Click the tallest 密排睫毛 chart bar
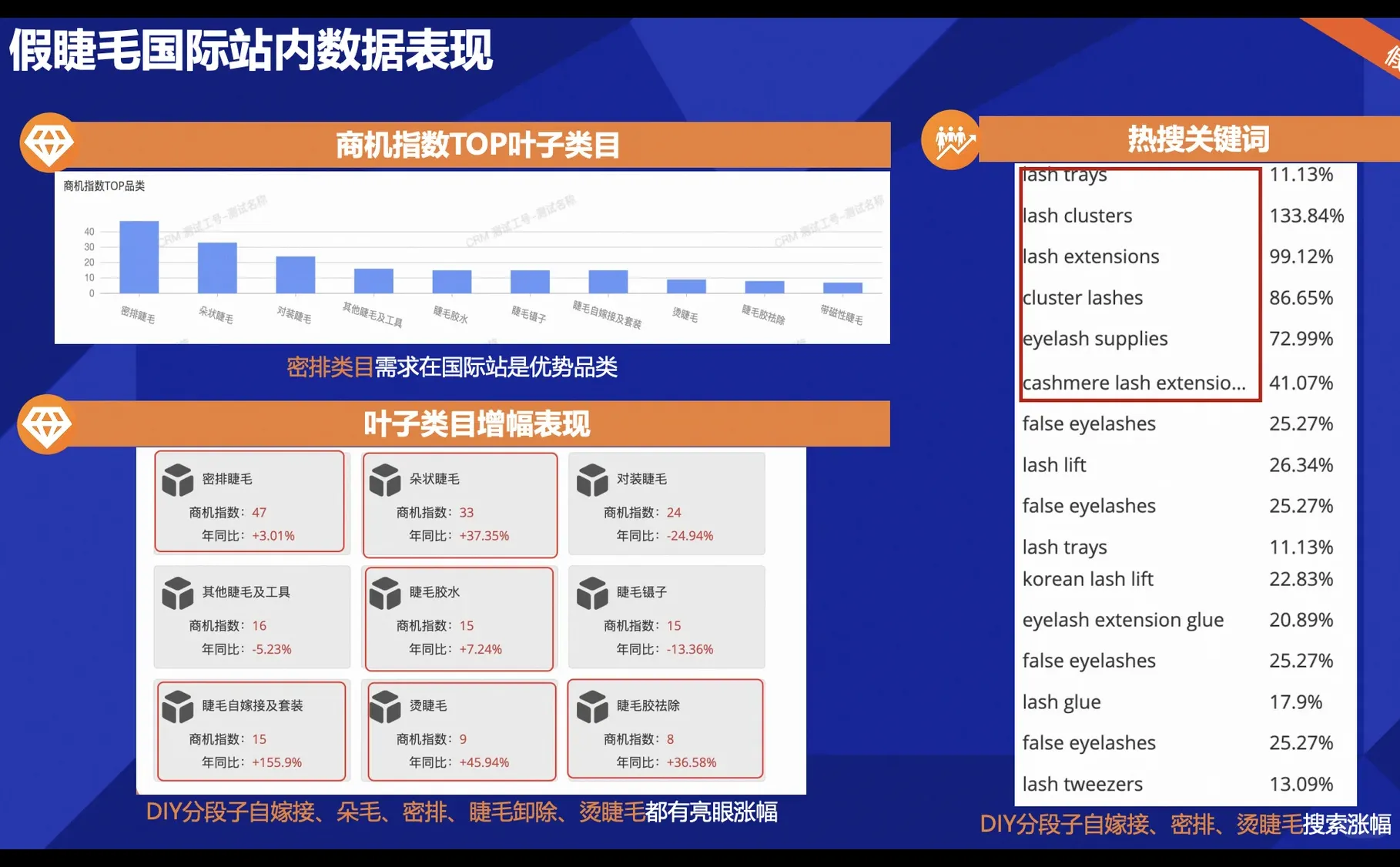 pos(139,256)
